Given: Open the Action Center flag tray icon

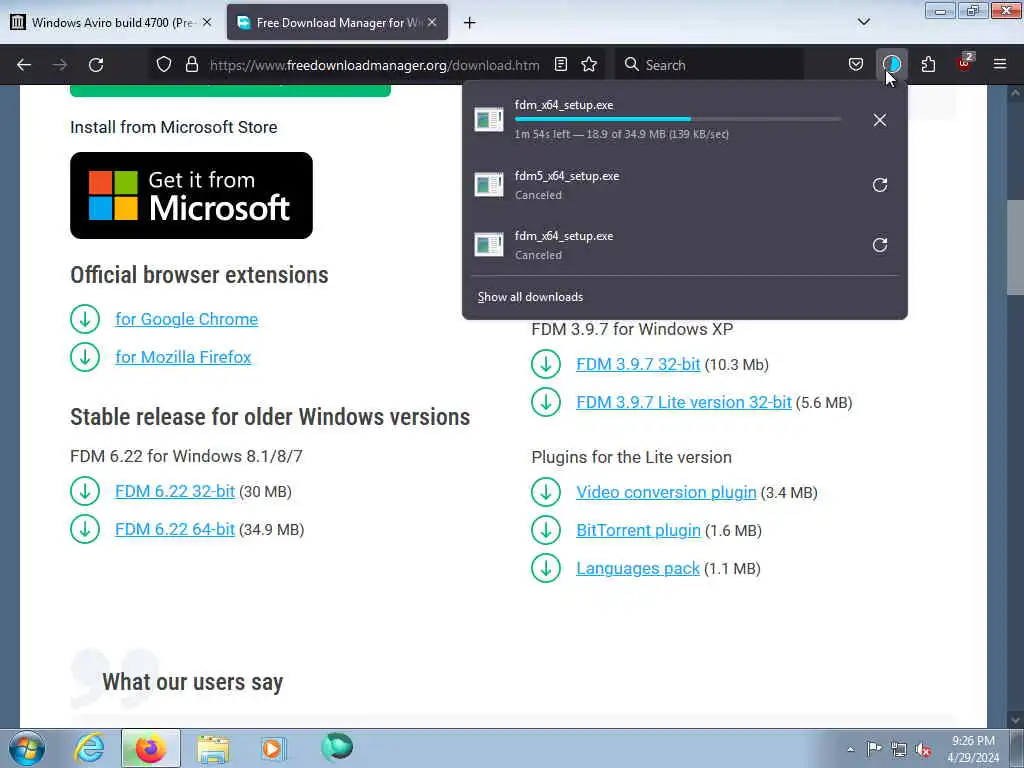Looking at the screenshot, I should [874, 749].
